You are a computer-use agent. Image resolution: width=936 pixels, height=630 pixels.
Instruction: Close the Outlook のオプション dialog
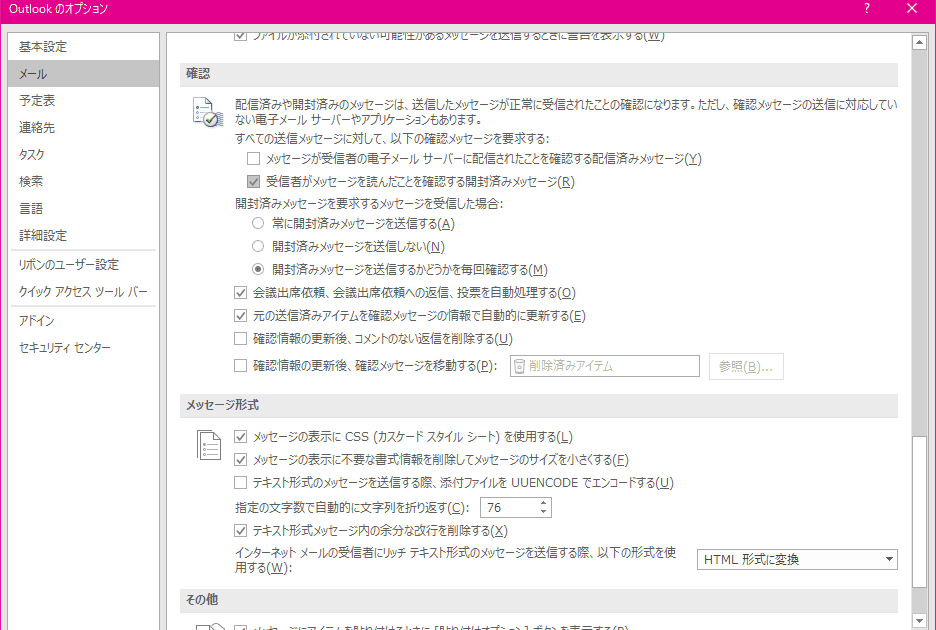(x=912, y=8)
